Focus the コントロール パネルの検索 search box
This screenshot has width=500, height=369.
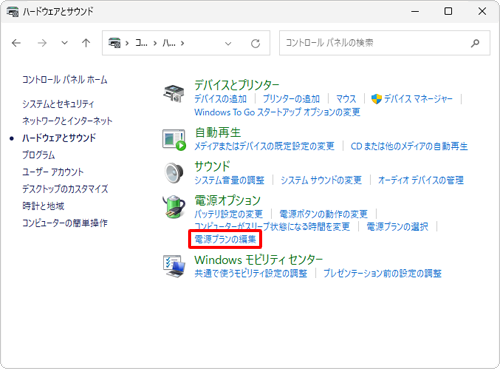[385, 43]
